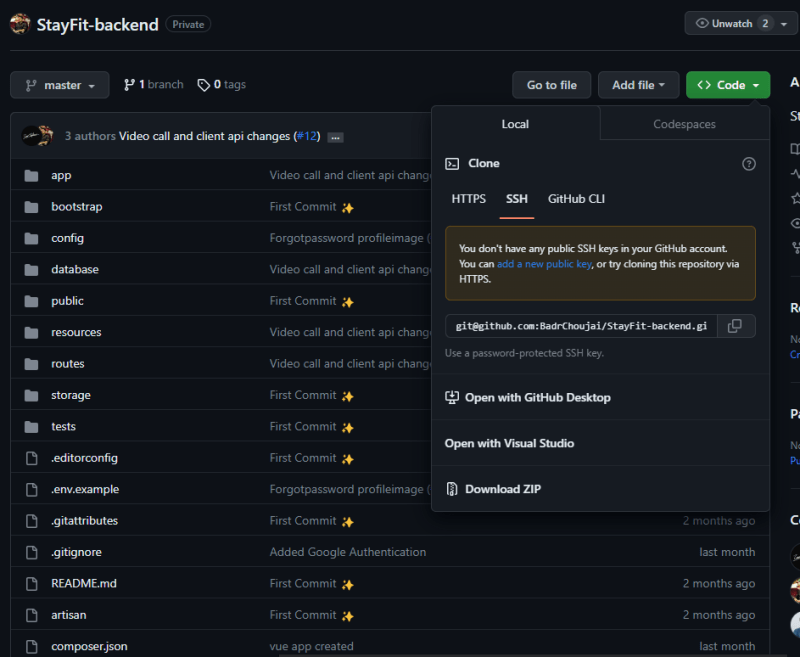The height and width of the screenshot is (657, 800).
Task: Open the README.md file name
Action: point(84,584)
